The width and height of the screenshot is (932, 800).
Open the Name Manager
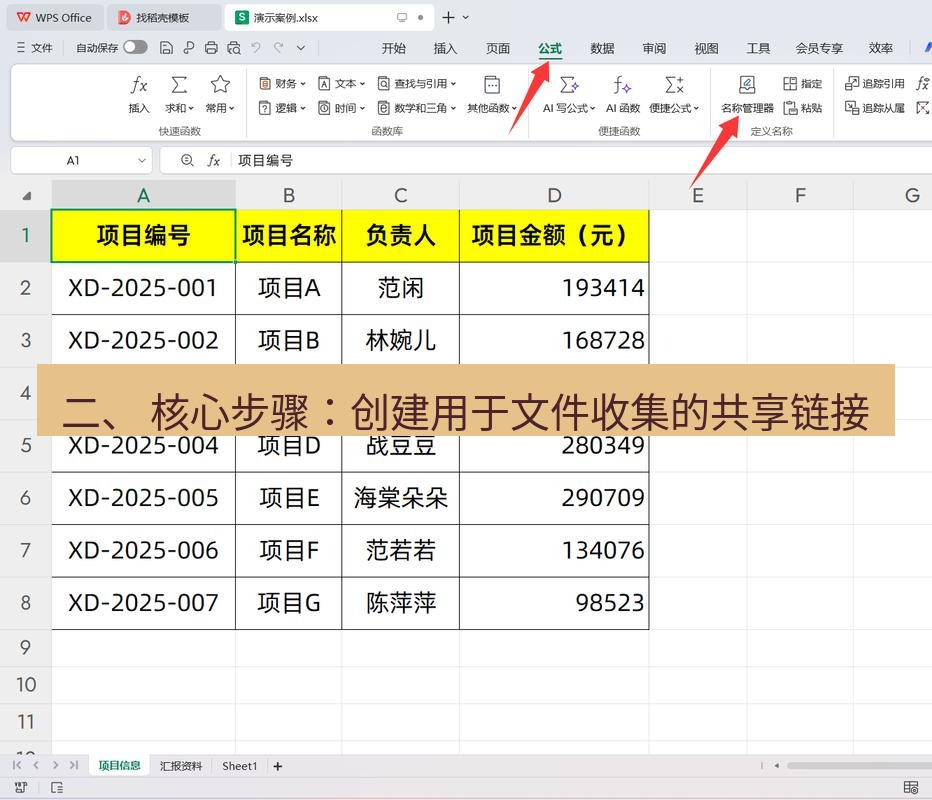click(747, 94)
